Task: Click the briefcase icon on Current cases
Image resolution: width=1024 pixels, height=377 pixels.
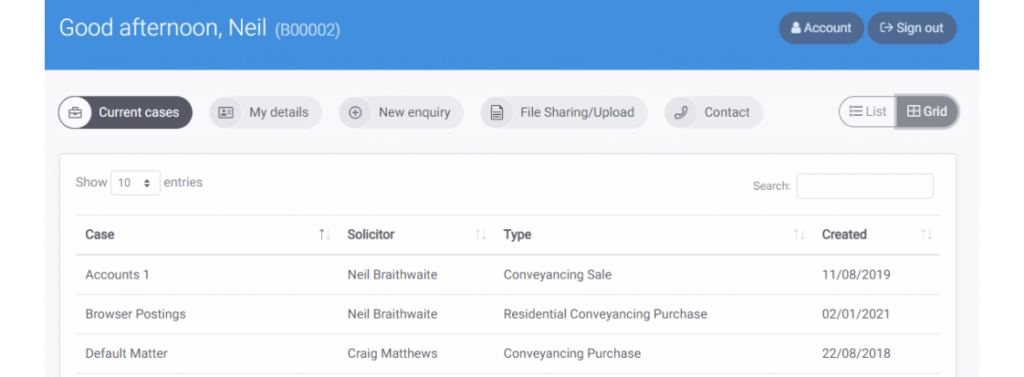Action: 75,112
